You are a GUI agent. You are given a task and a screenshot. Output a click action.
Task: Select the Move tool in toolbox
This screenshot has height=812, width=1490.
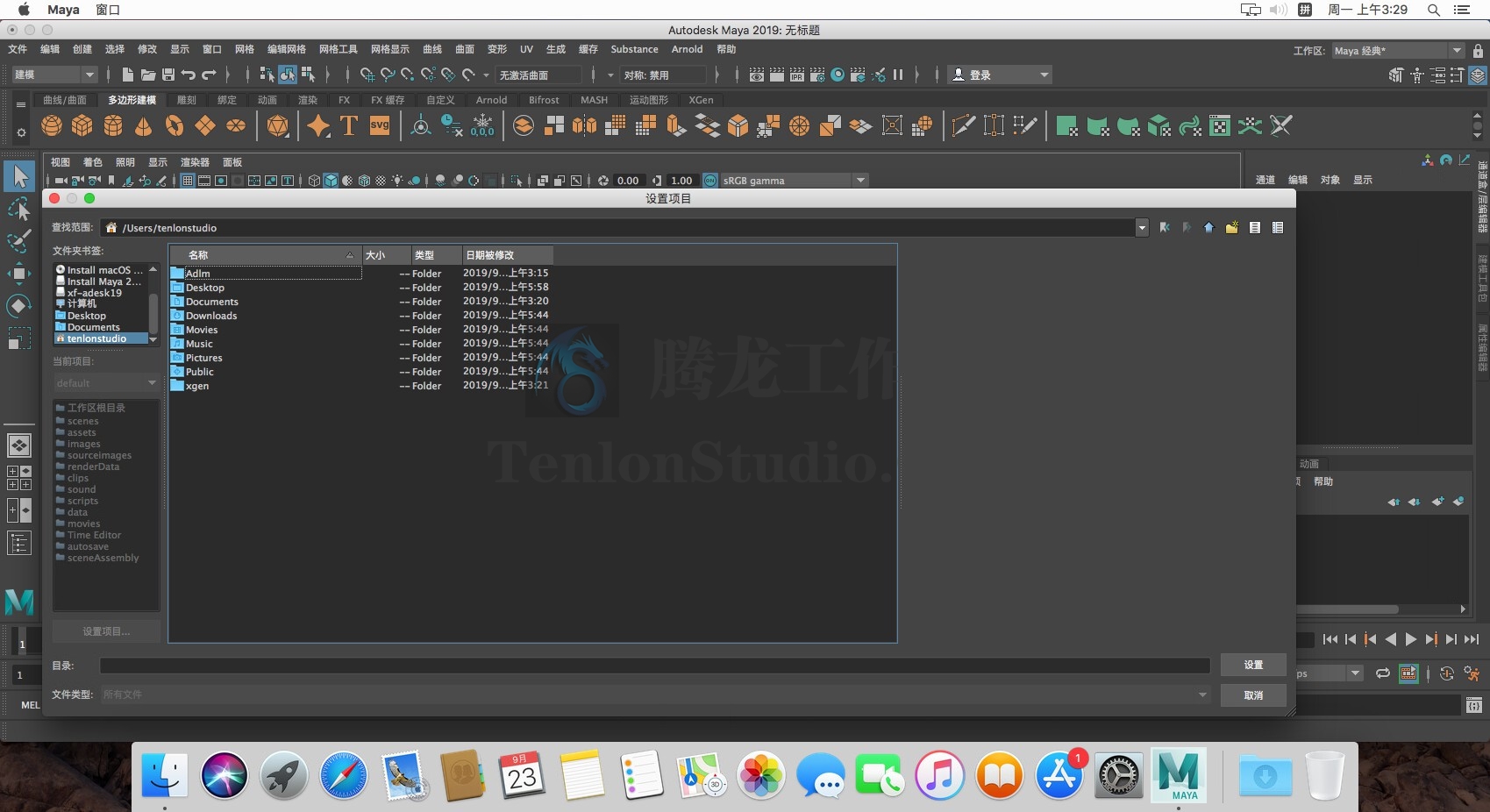tap(19, 274)
